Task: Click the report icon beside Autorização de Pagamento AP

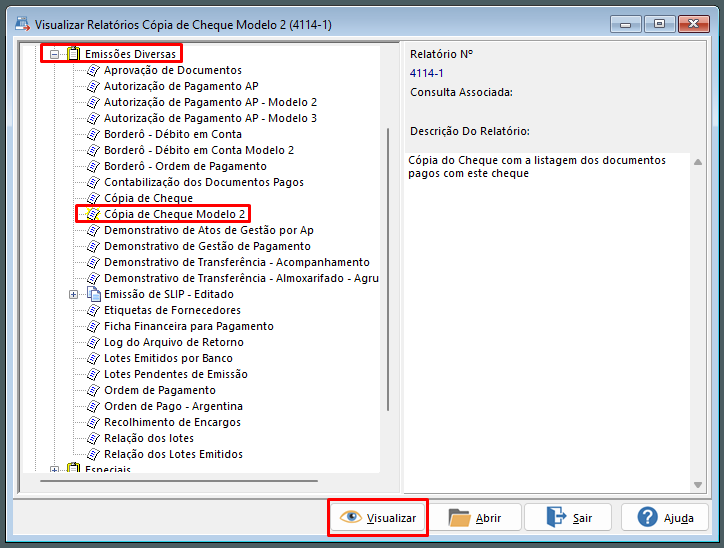Action: (94, 86)
